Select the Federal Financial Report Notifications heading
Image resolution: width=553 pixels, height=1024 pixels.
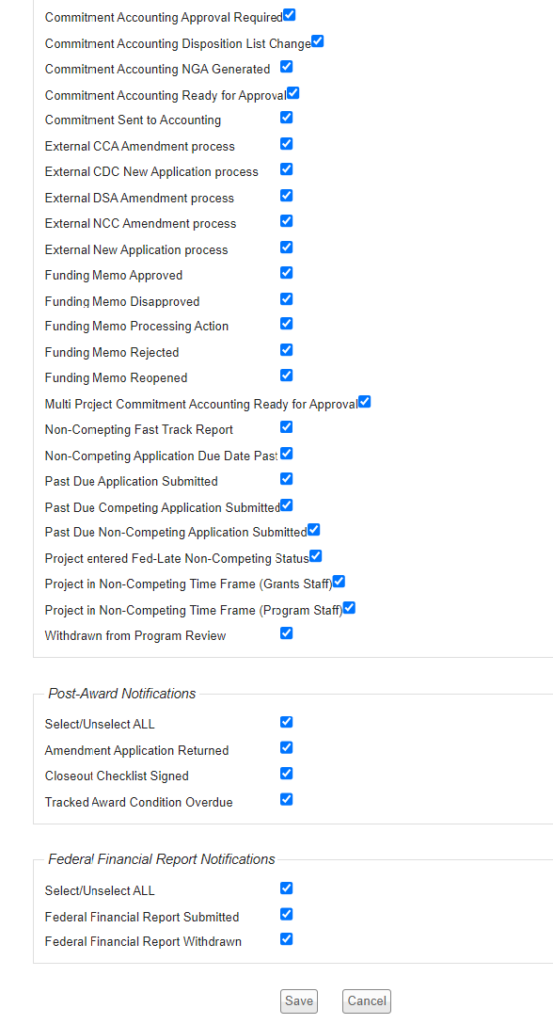pyautogui.click(x=161, y=859)
